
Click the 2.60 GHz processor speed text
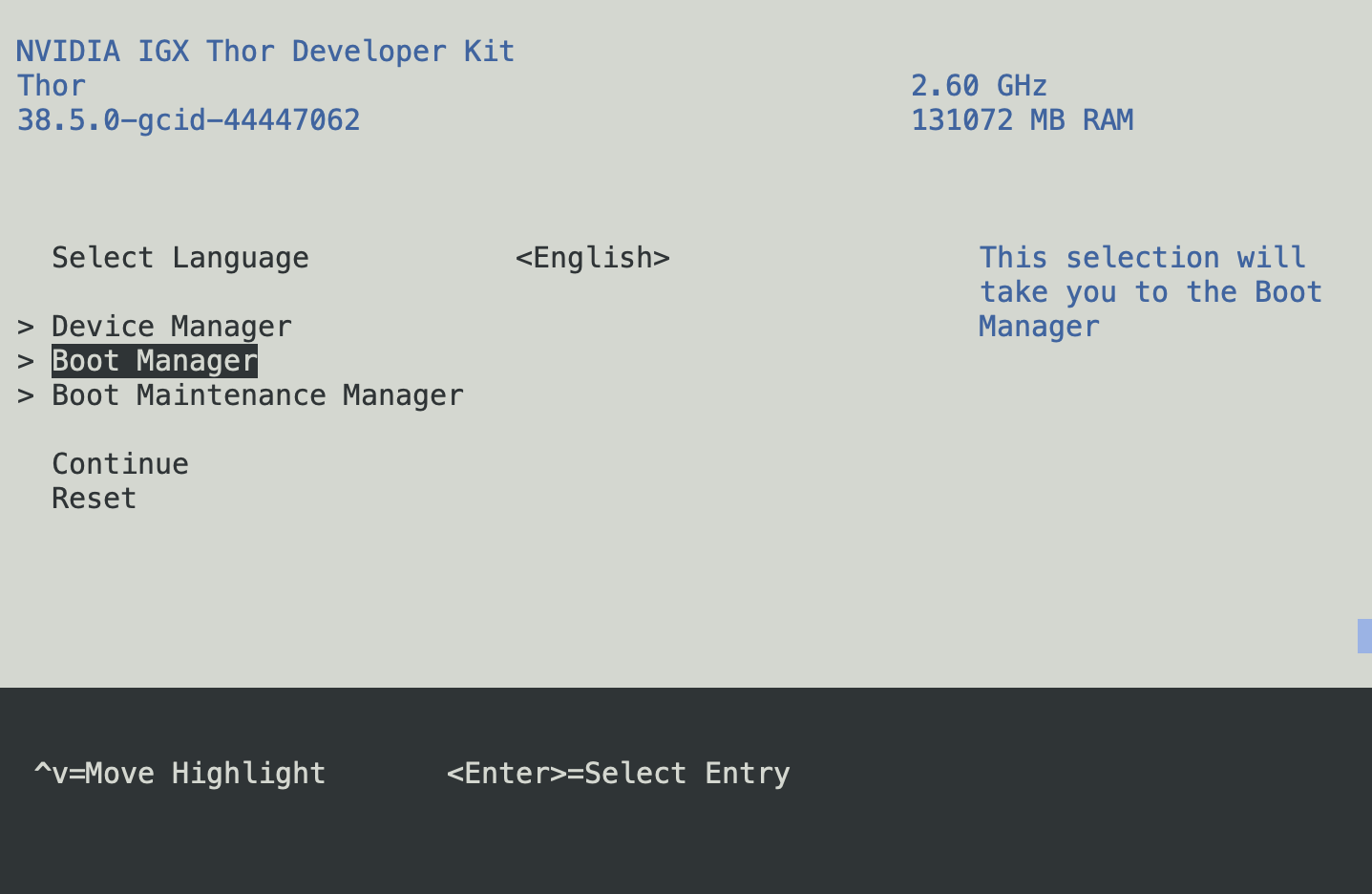click(x=979, y=85)
